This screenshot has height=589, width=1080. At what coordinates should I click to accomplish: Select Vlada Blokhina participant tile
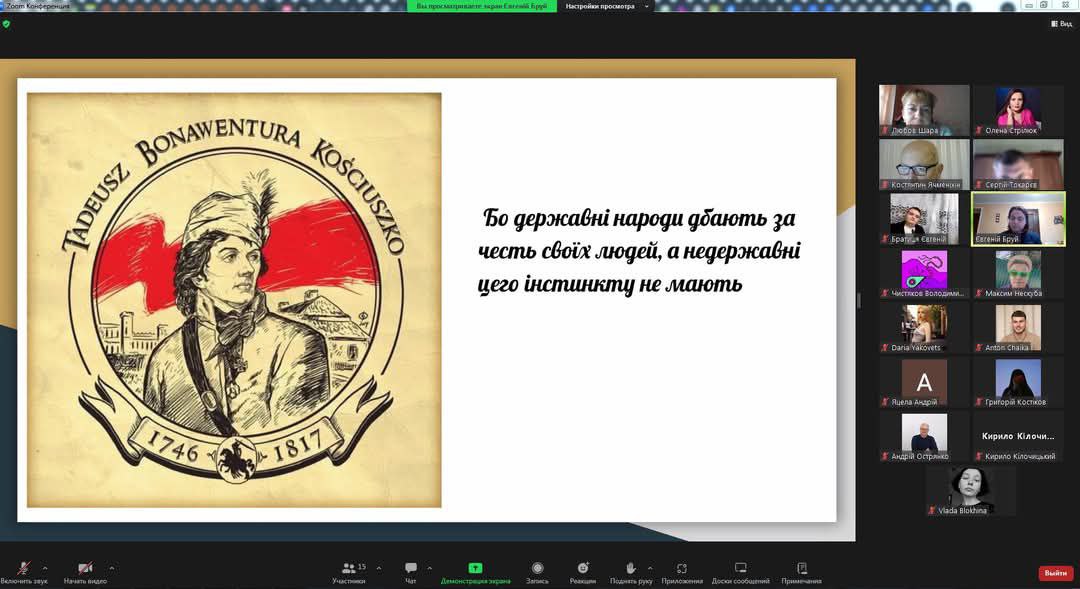[x=971, y=491]
